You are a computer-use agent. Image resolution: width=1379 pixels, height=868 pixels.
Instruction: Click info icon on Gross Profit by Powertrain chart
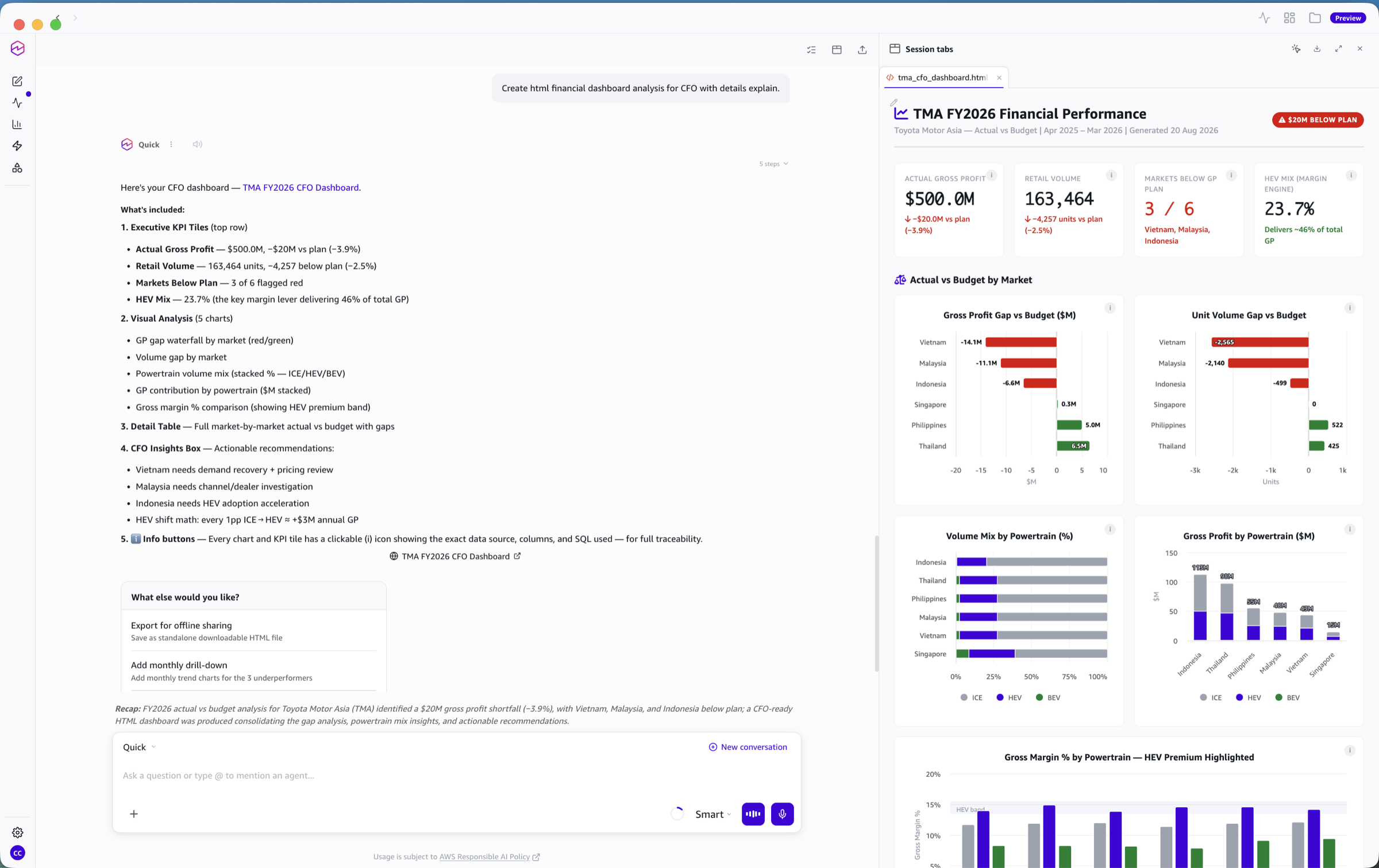pyautogui.click(x=1350, y=529)
